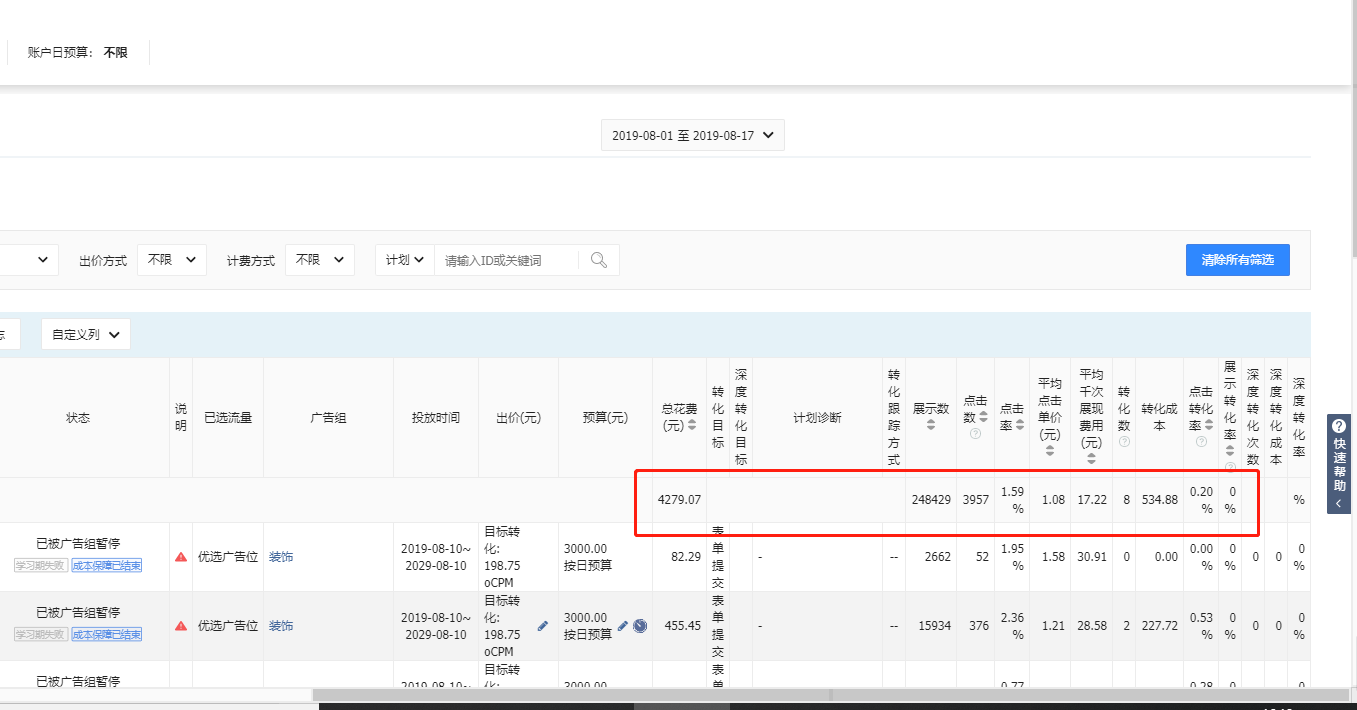The width and height of the screenshot is (1357, 710).
Task: Sort by 总花费(元) column arrows
Action: [x=691, y=425]
